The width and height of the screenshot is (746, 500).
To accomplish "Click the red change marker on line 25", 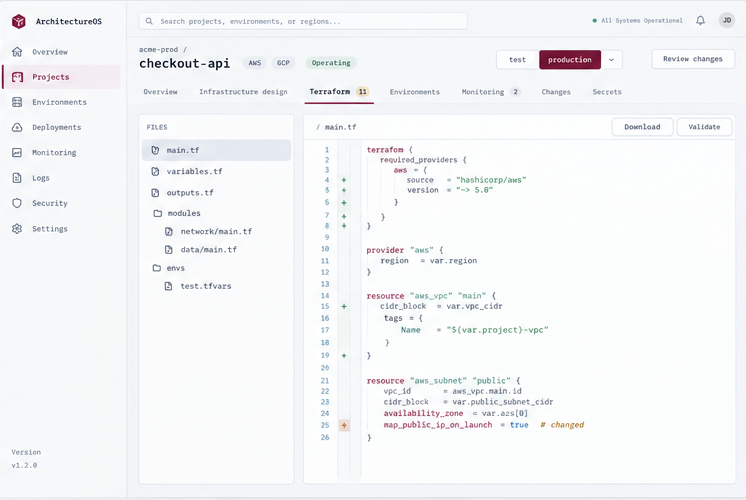I will tap(344, 425).
